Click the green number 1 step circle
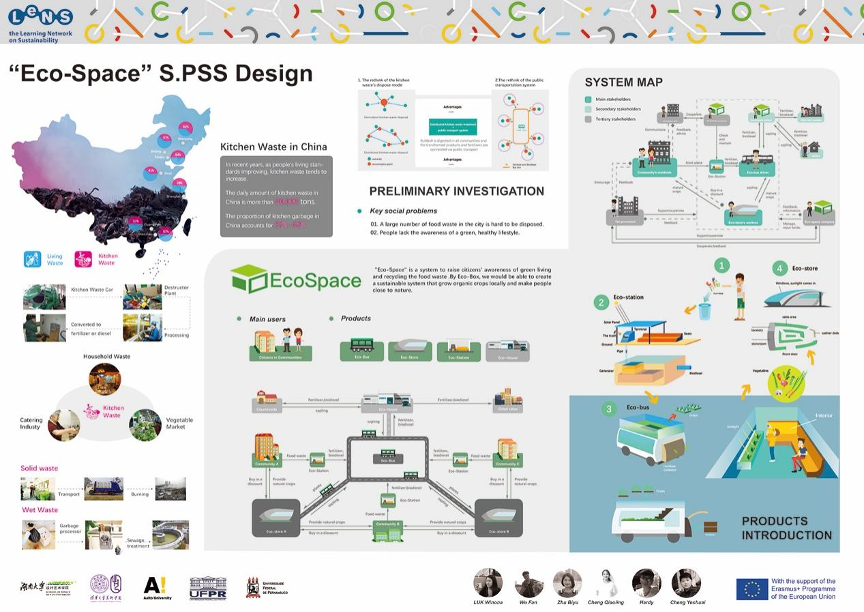Image resolution: width=864 pixels, height=612 pixels. click(720, 266)
